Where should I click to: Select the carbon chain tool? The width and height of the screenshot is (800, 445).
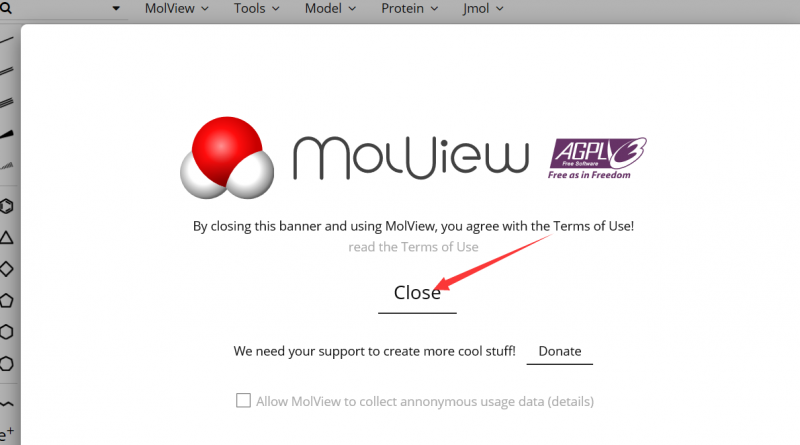(x=6, y=404)
